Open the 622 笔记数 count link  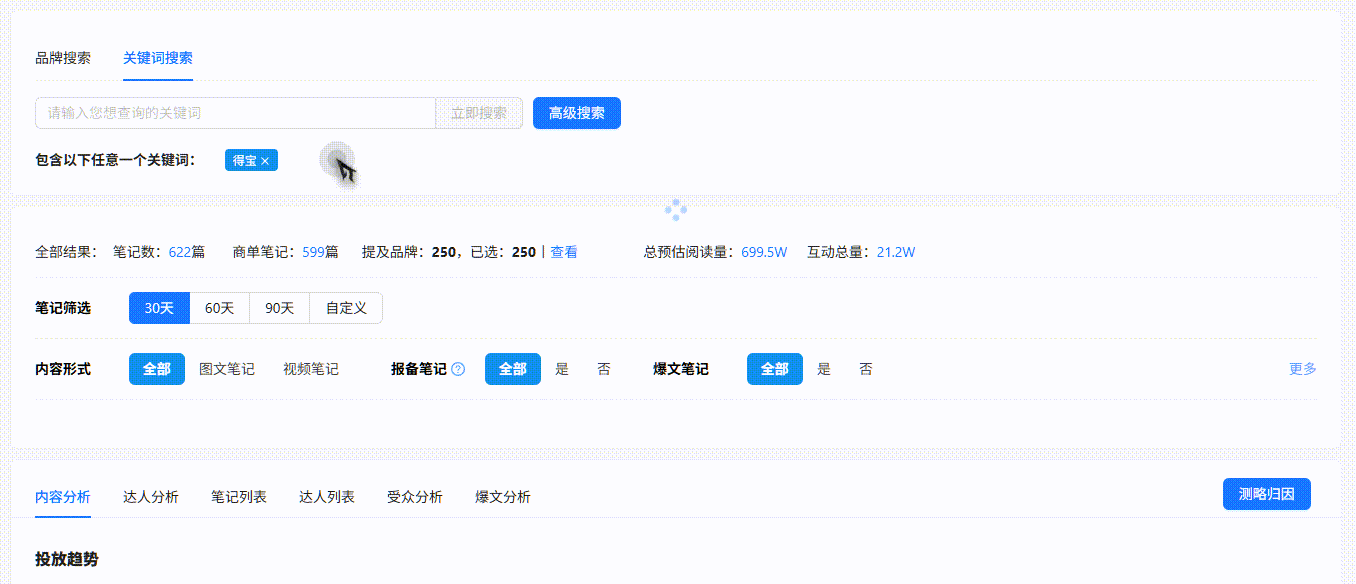[x=180, y=252]
